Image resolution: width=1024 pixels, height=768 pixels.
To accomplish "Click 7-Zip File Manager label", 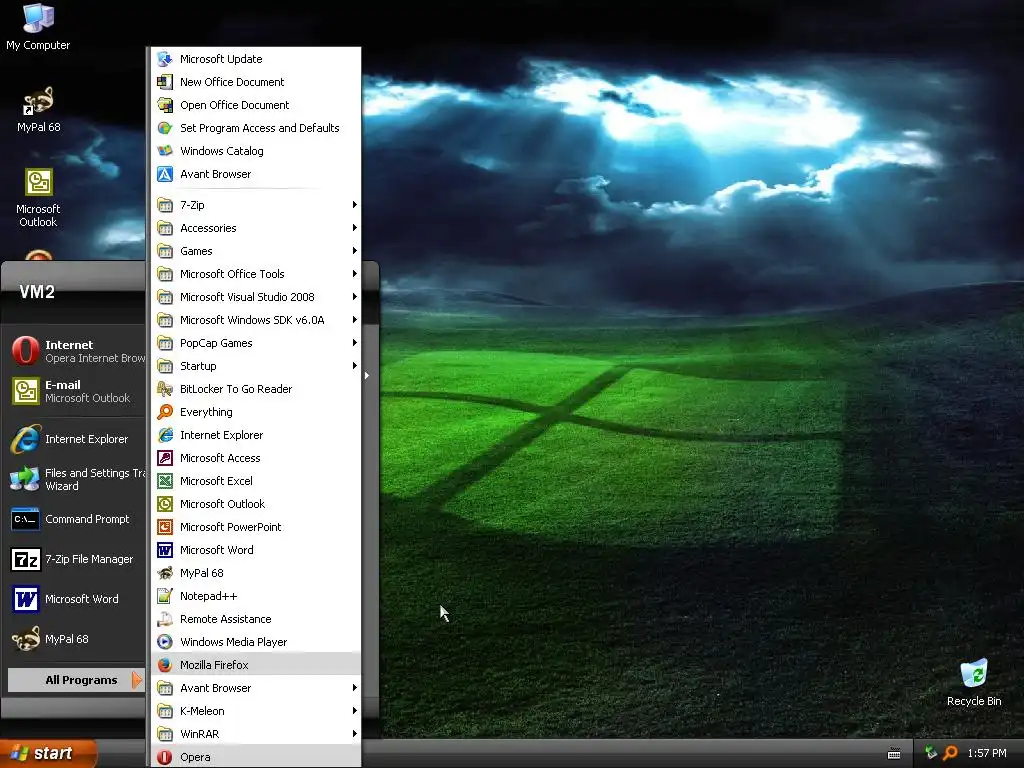I will coord(89,559).
